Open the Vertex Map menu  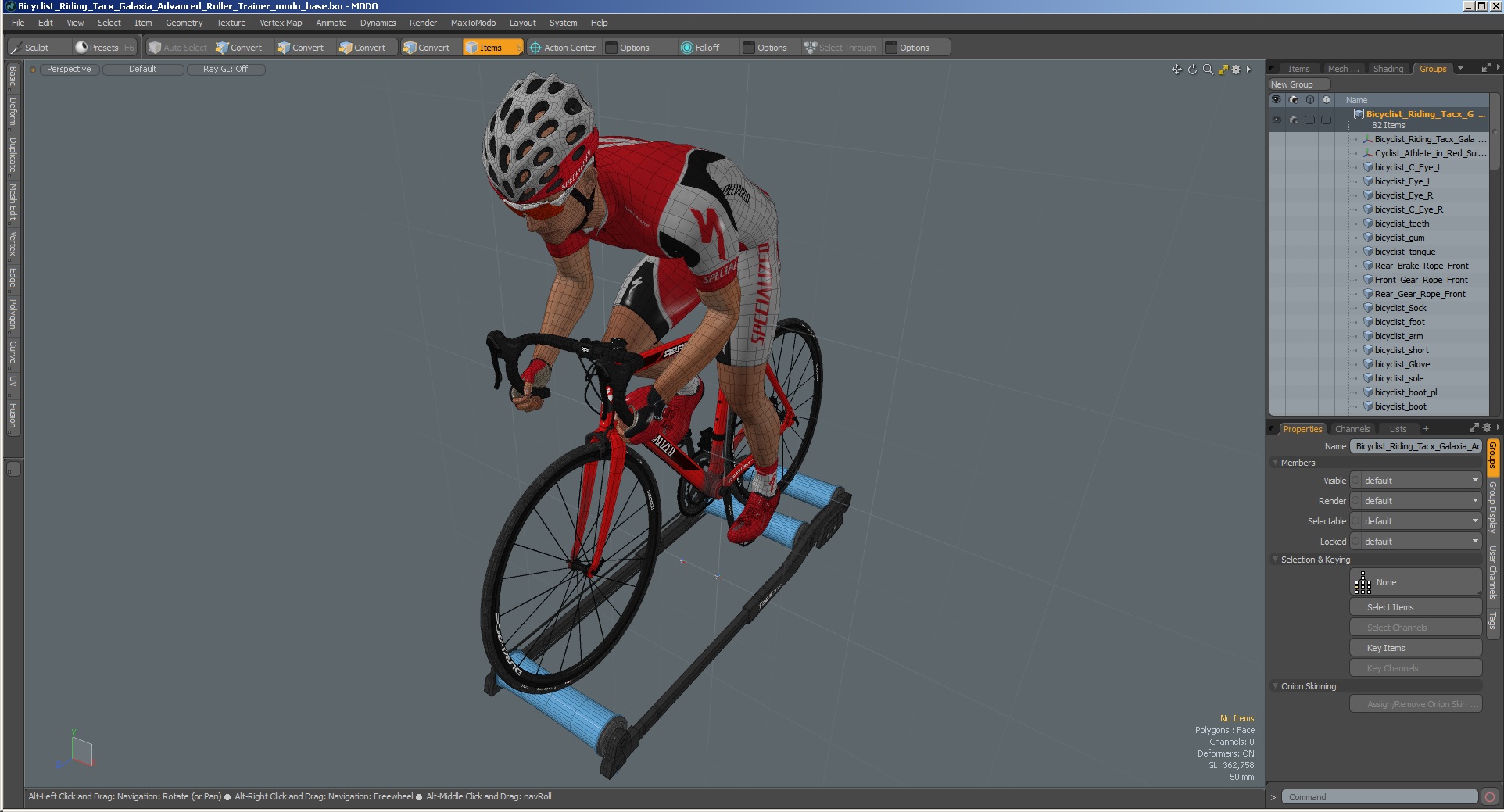[x=281, y=23]
